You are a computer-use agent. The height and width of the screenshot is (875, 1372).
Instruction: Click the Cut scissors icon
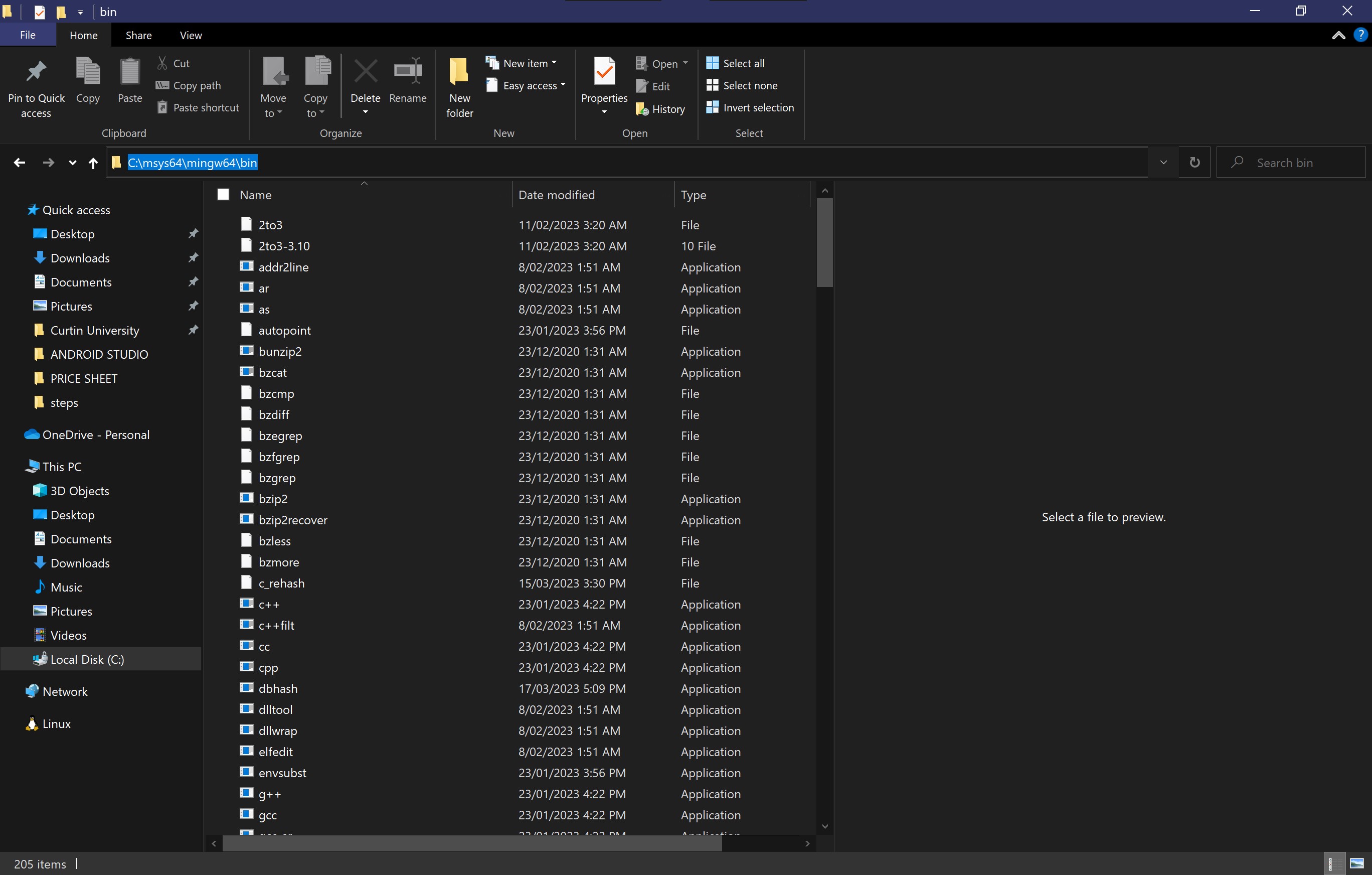pos(162,63)
